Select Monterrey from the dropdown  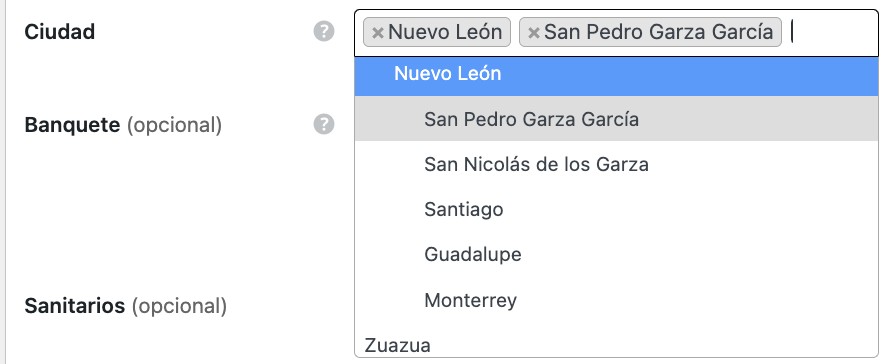pos(616,300)
